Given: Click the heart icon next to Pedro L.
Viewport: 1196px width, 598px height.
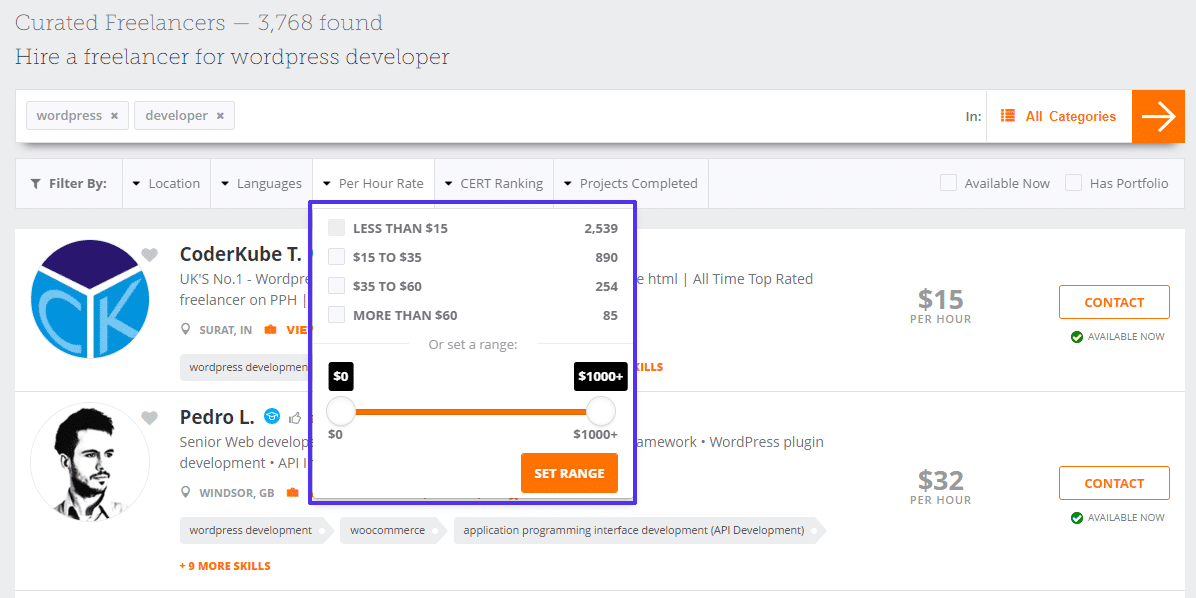Looking at the screenshot, I should pyautogui.click(x=150, y=417).
